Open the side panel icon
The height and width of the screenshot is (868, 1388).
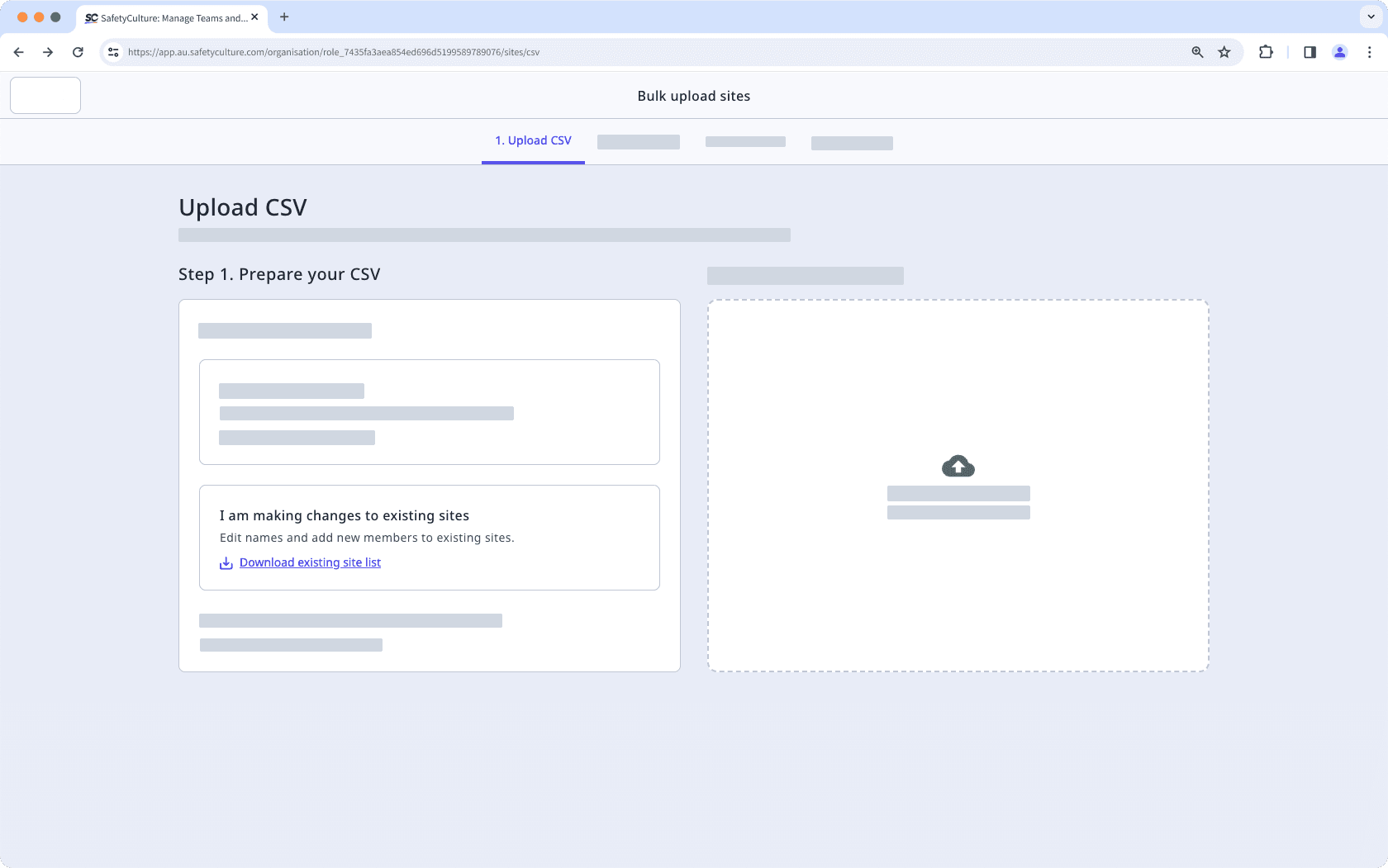[x=1309, y=52]
